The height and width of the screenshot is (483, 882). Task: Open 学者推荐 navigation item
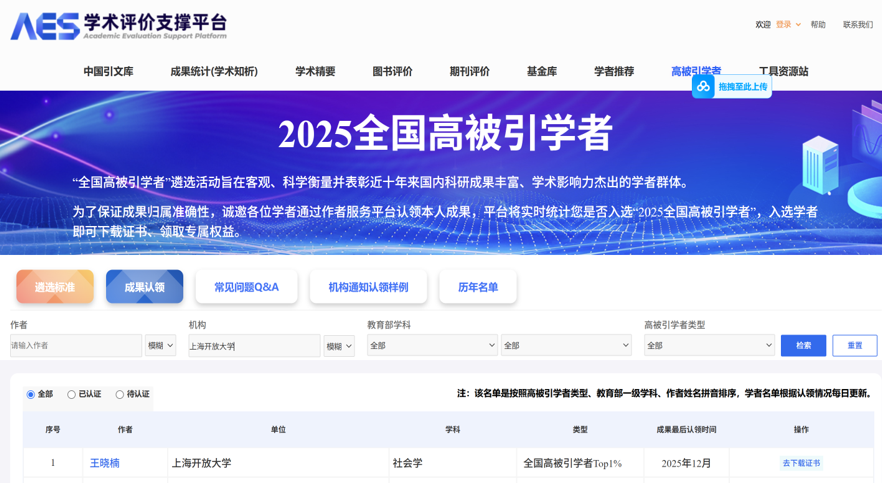point(614,71)
